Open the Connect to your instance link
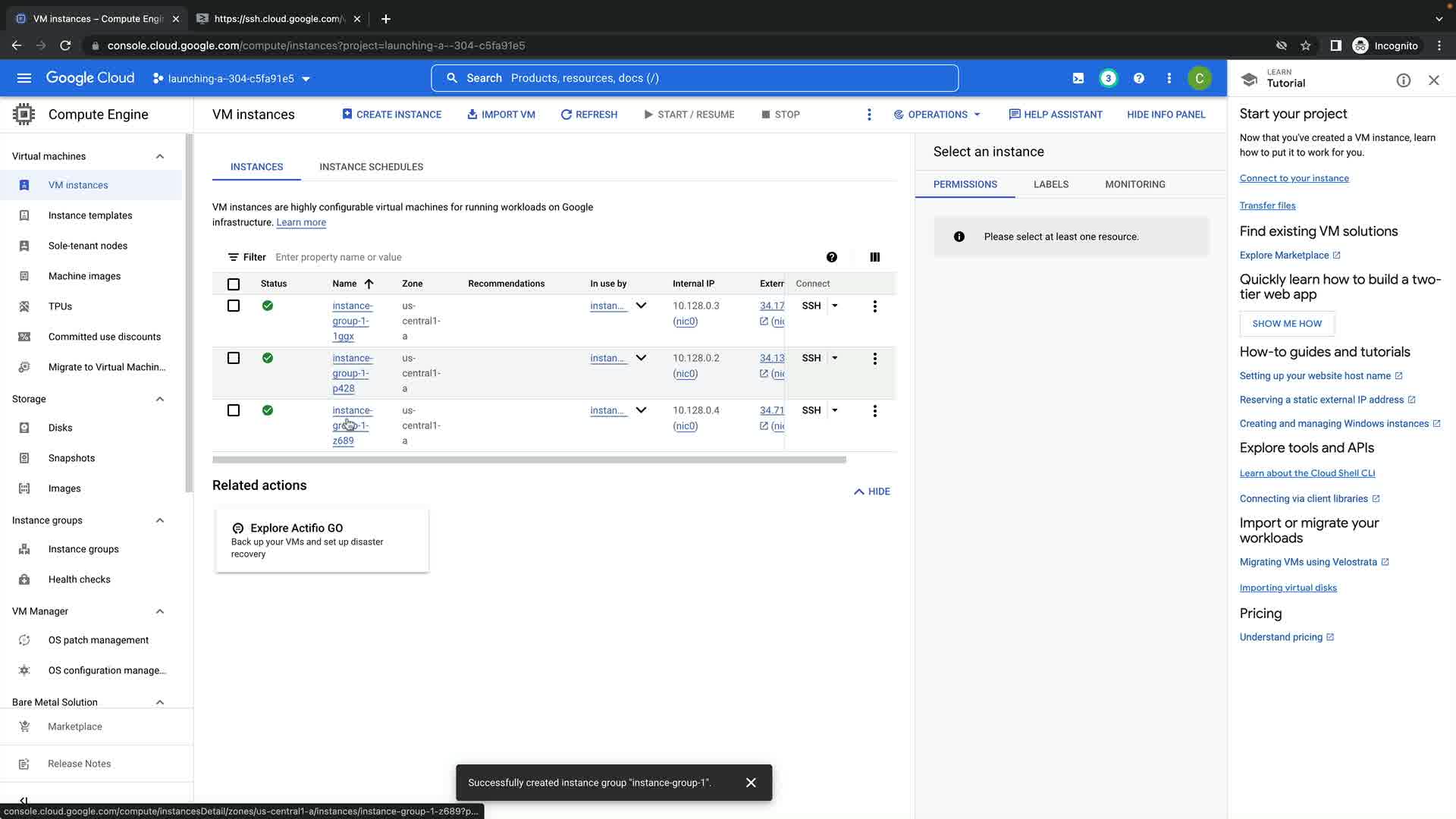1456x819 pixels. coord(1294,178)
